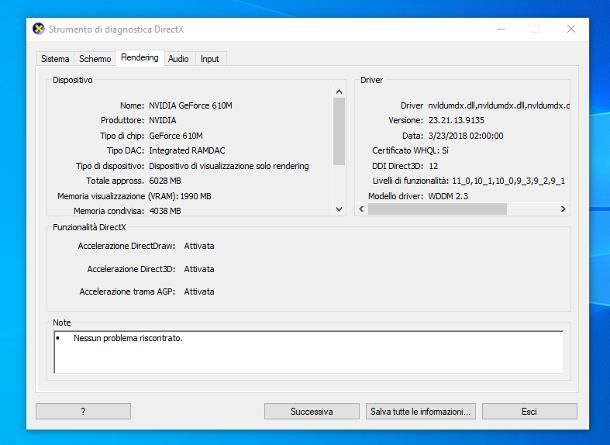Click Driver panel scroll left arrow
Viewport: 610px width, 445px height.
coord(361,209)
